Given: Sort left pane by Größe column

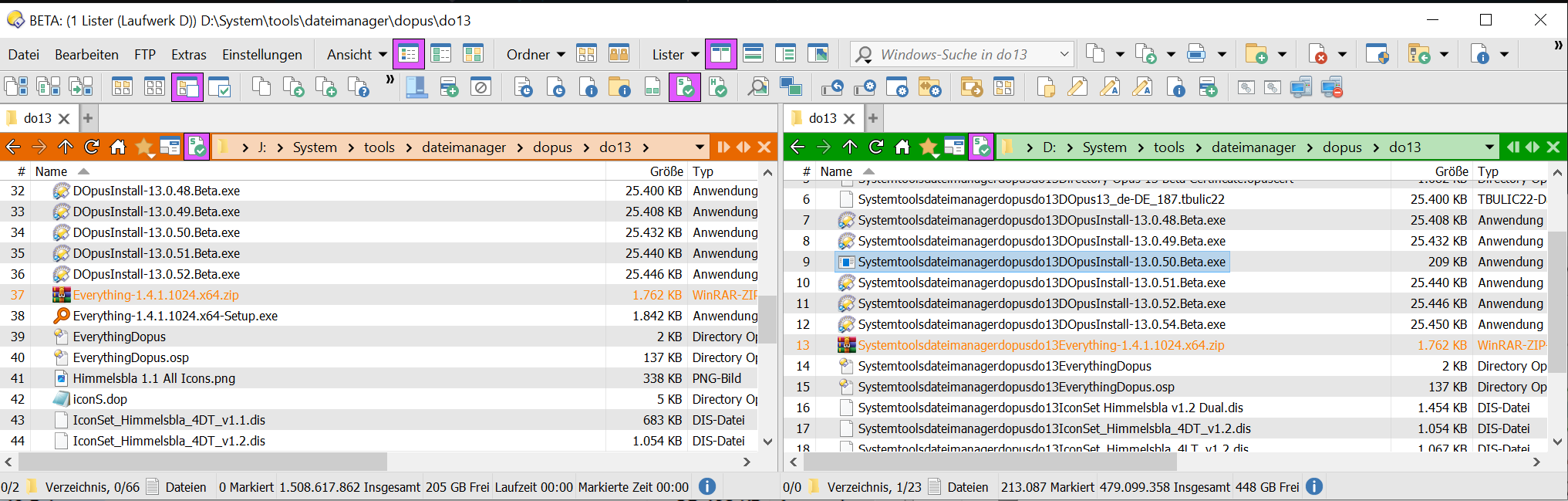Looking at the screenshot, I should click(666, 171).
